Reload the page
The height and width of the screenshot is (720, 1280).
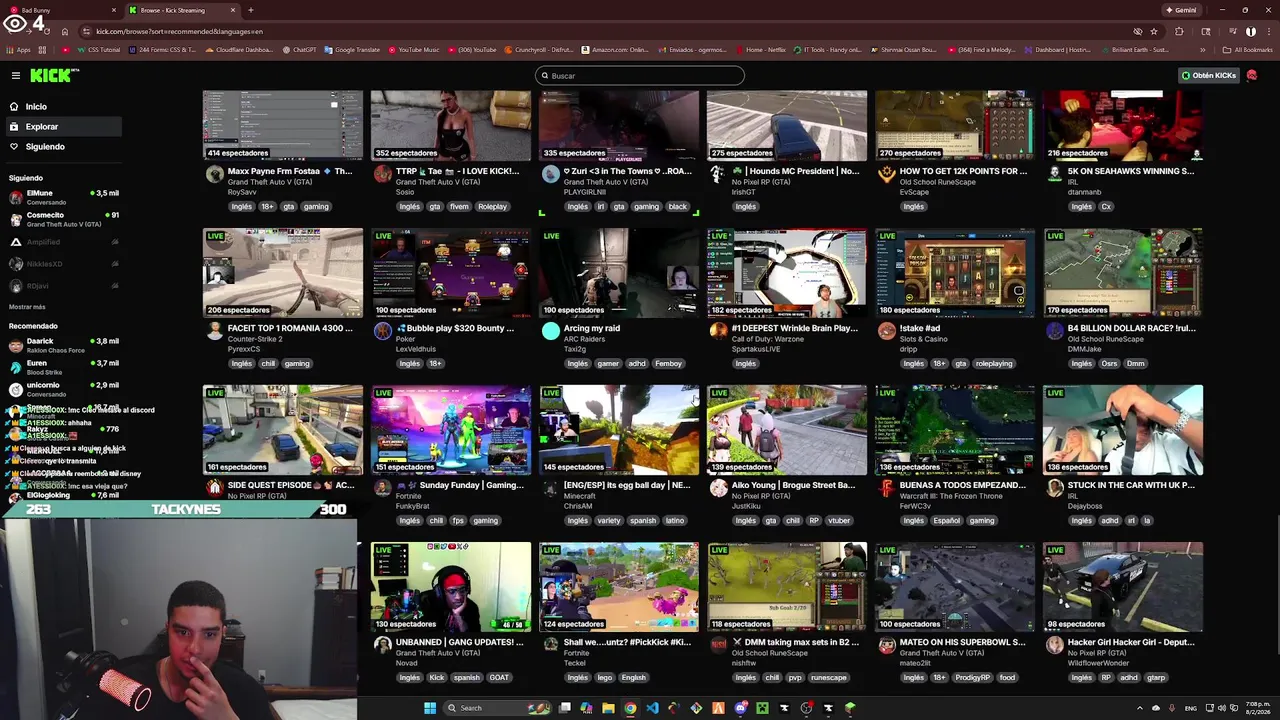click(x=46, y=31)
